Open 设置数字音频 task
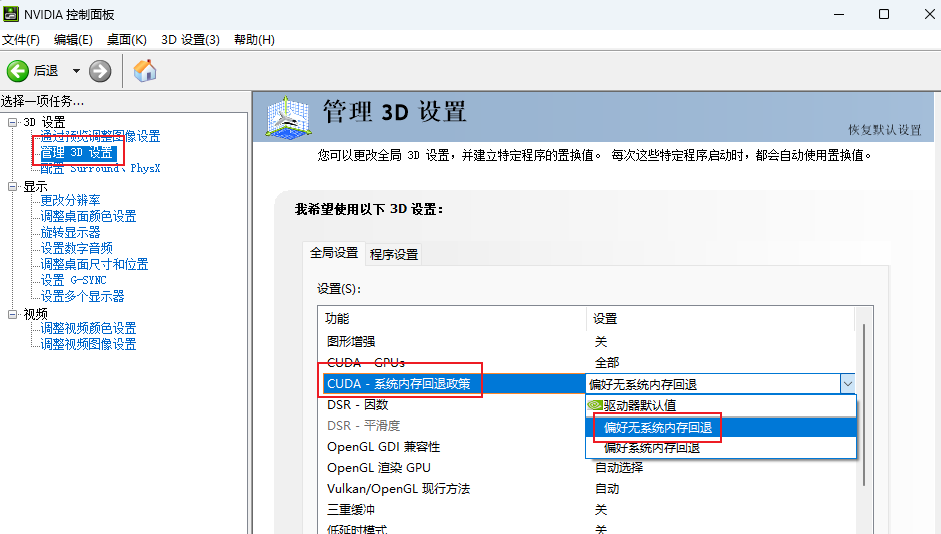This screenshot has height=534, width=941. 76,248
